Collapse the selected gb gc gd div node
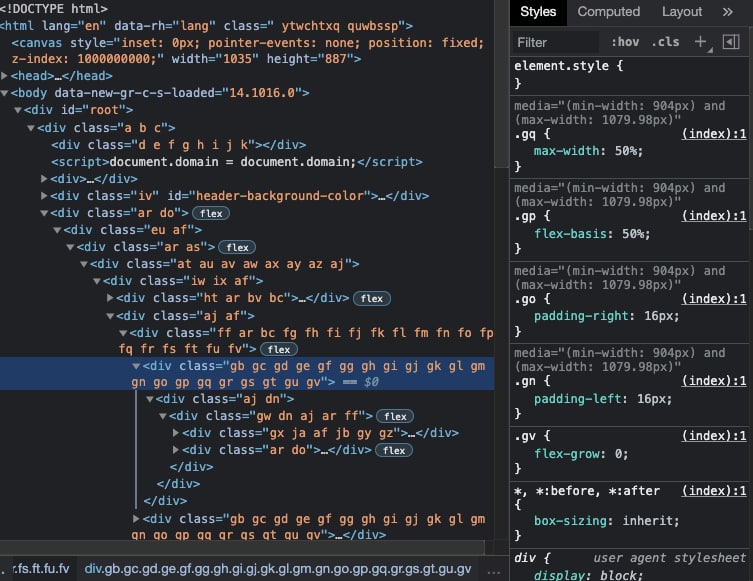This screenshot has width=753, height=581. 136,366
